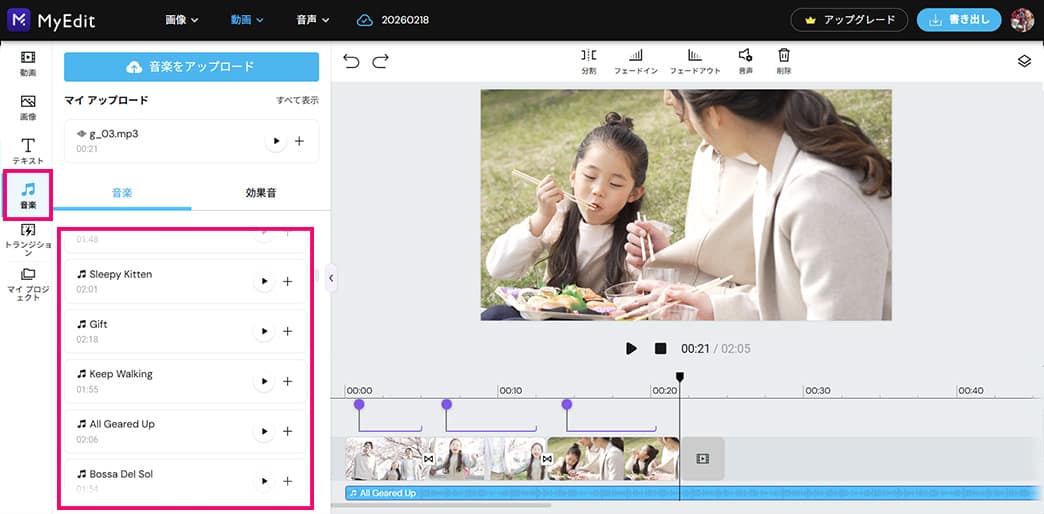Screen dimensions: 1044x514
Task: Preview the Keep Walking track
Action: pos(264,381)
